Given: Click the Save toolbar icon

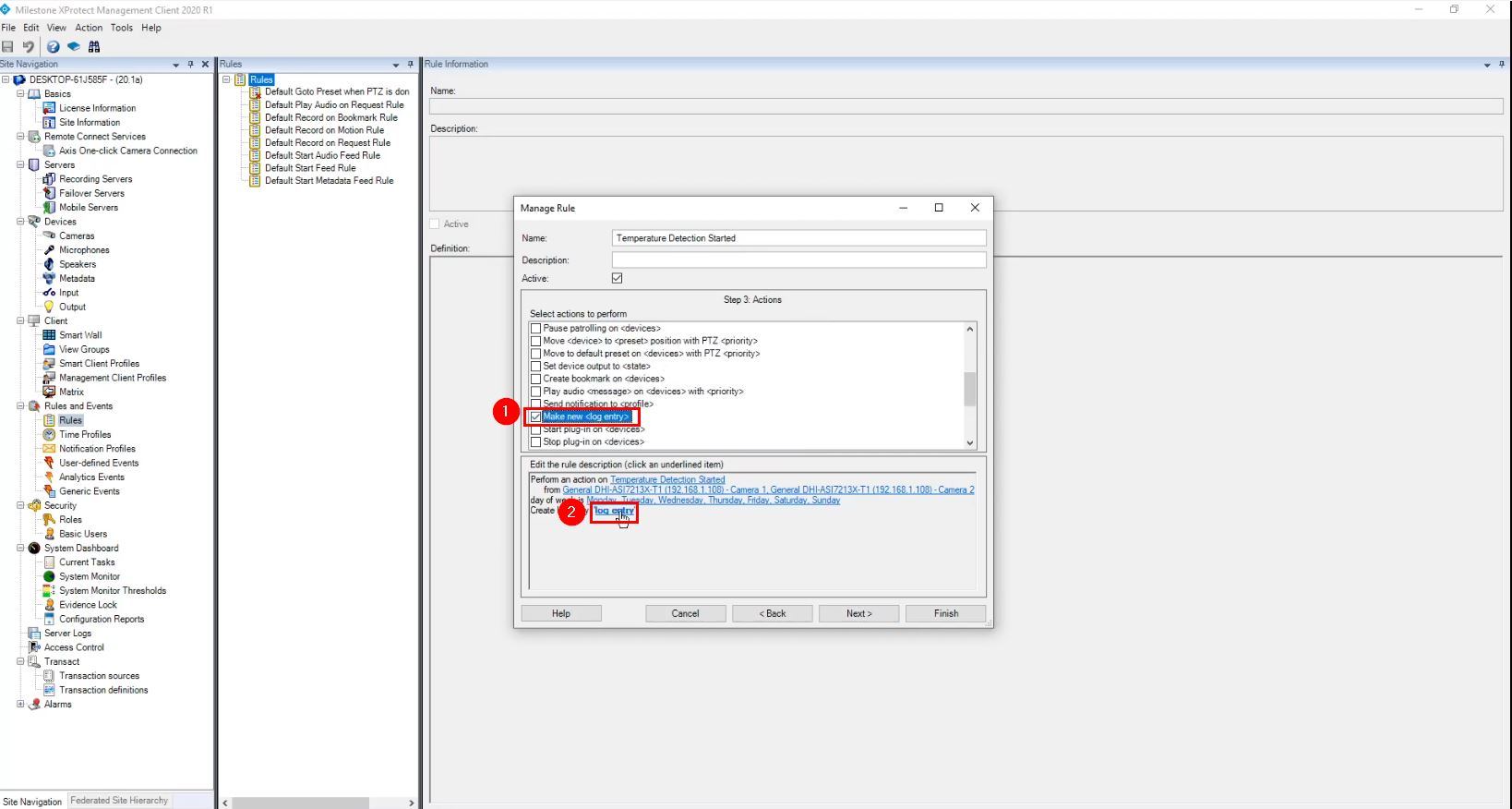Looking at the screenshot, I should point(7,46).
